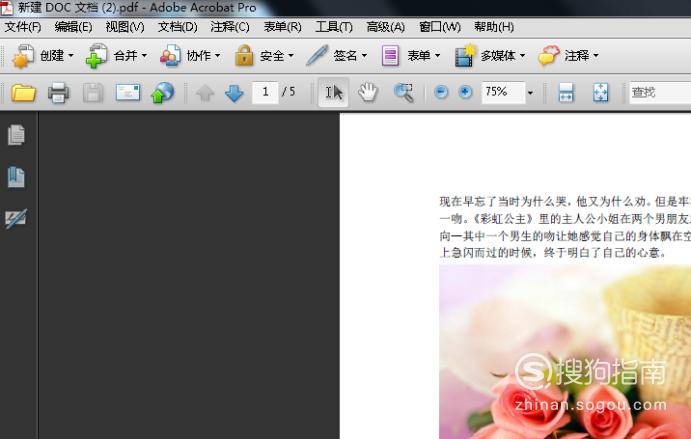This screenshot has width=691, height=439.
Task: Open the 窗口(W) menu
Action: (440, 27)
